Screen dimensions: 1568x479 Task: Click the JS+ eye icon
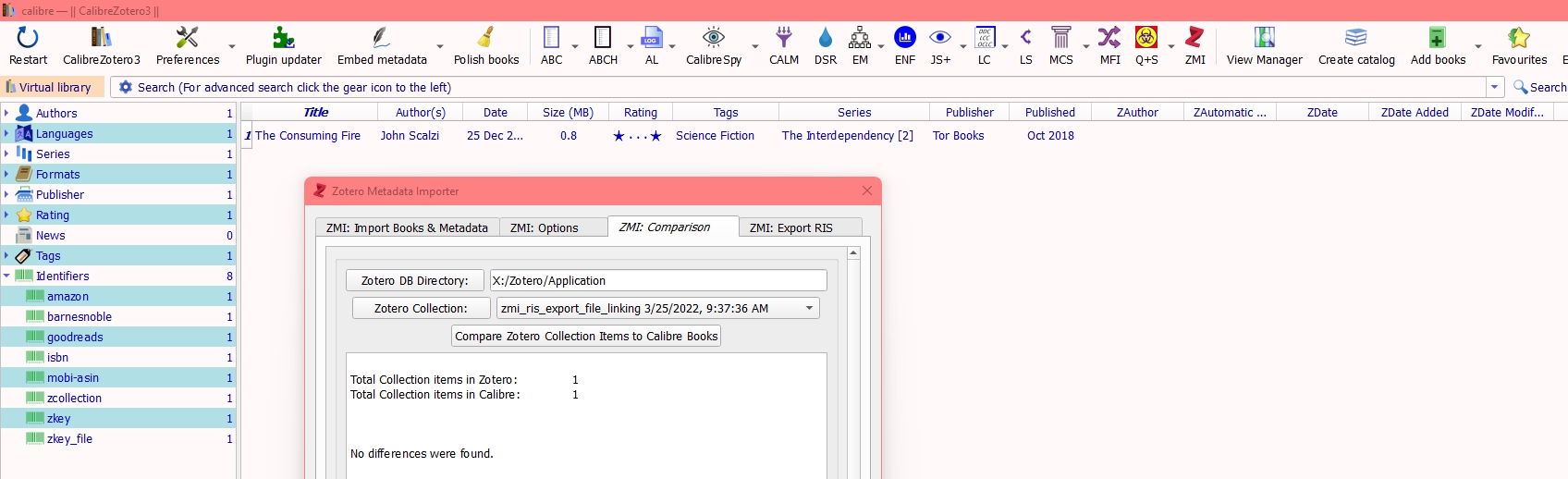[940, 38]
